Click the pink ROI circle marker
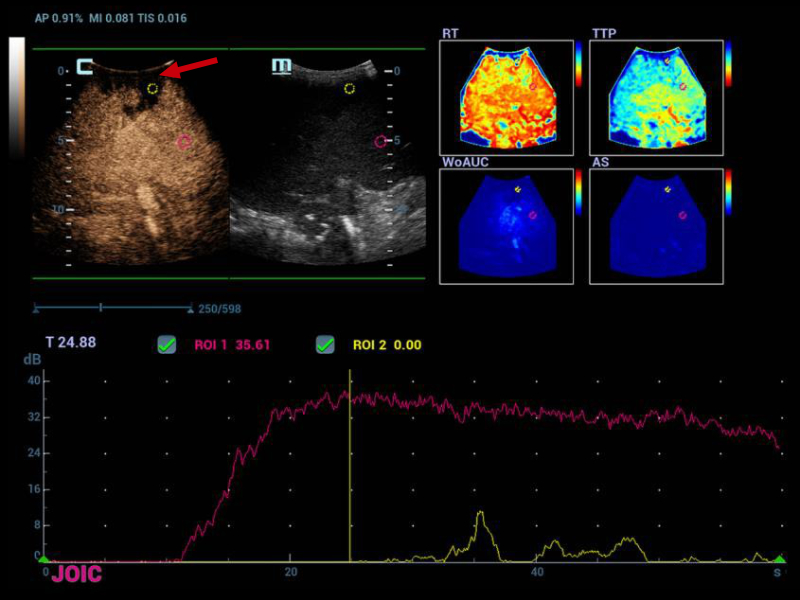Image resolution: width=800 pixels, height=600 pixels. [184, 143]
